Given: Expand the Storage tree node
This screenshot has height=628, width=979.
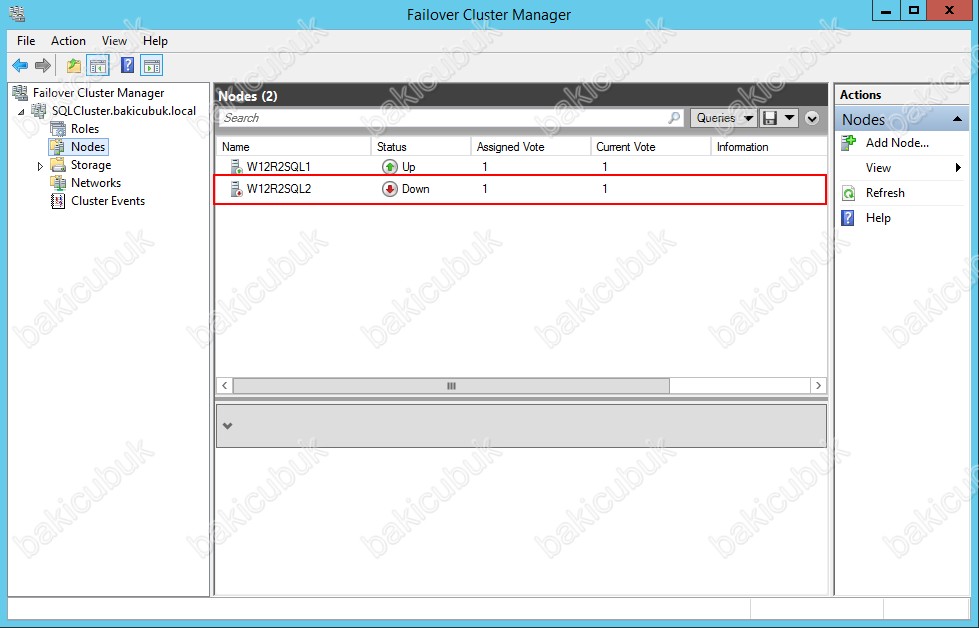Looking at the screenshot, I should [x=40, y=166].
